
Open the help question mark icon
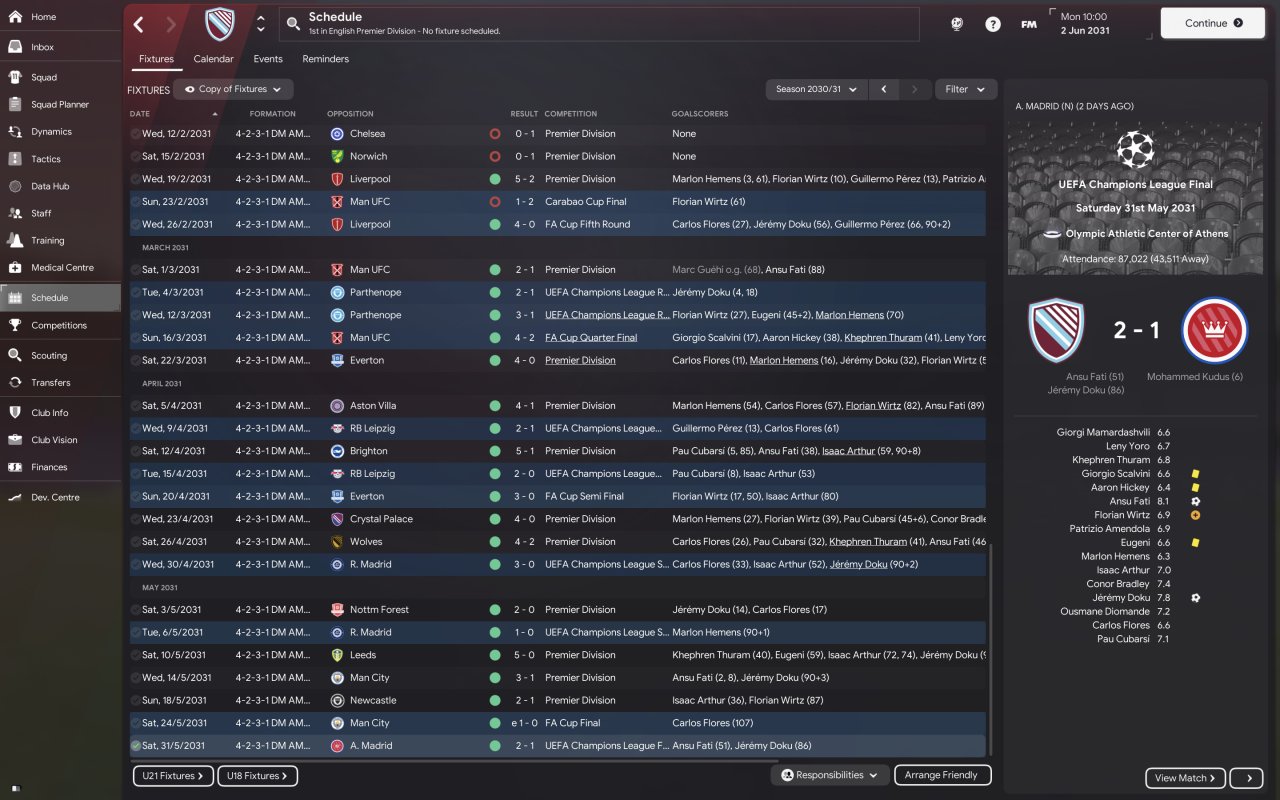pyautogui.click(x=992, y=24)
